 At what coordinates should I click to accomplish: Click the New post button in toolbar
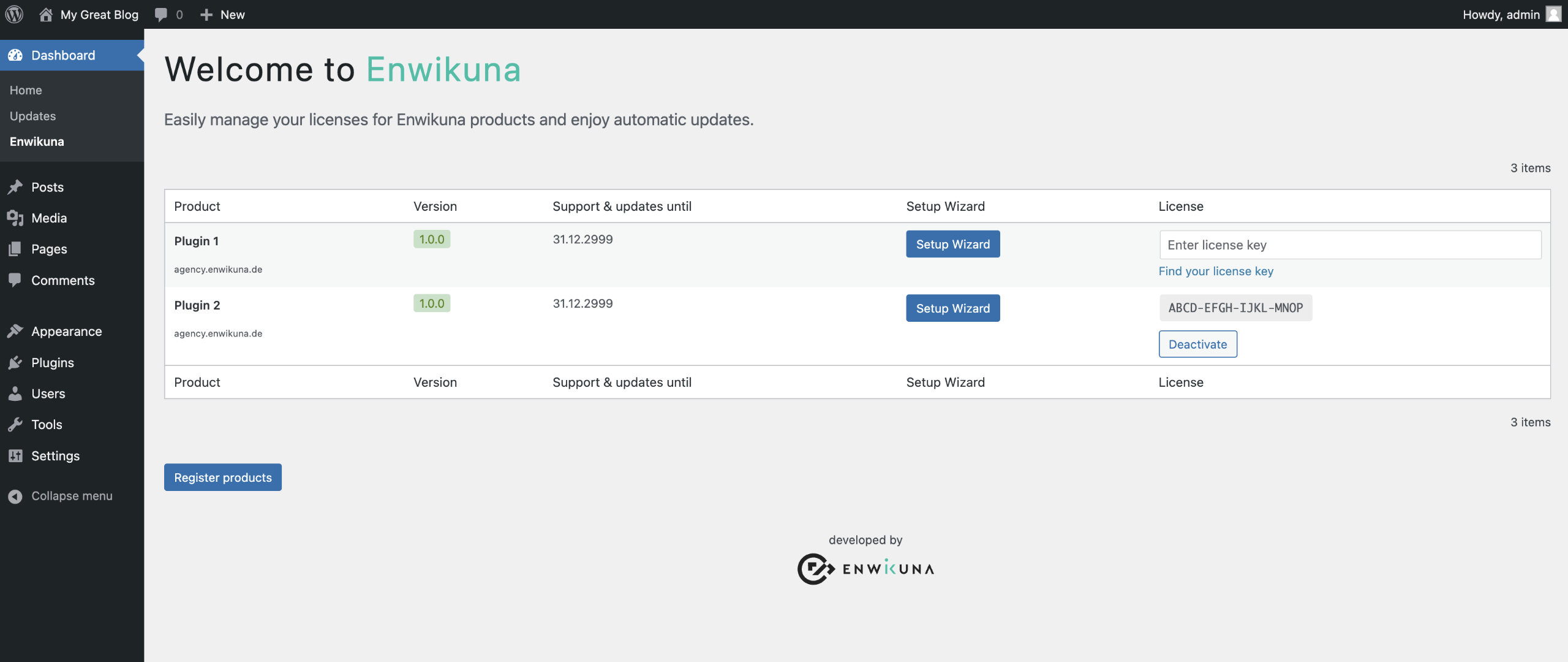(221, 14)
